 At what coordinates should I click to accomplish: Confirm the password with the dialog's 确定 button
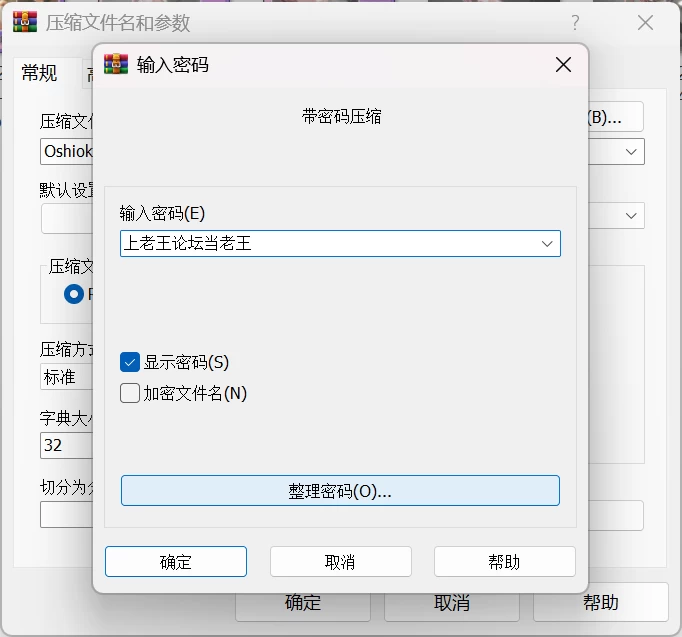176,562
